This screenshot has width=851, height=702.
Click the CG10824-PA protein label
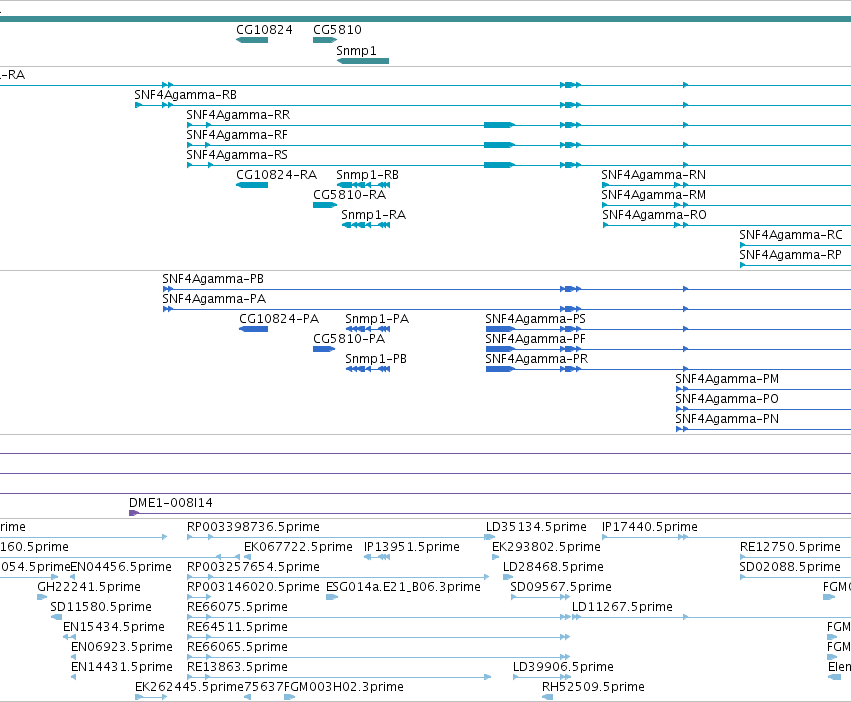click(x=279, y=319)
